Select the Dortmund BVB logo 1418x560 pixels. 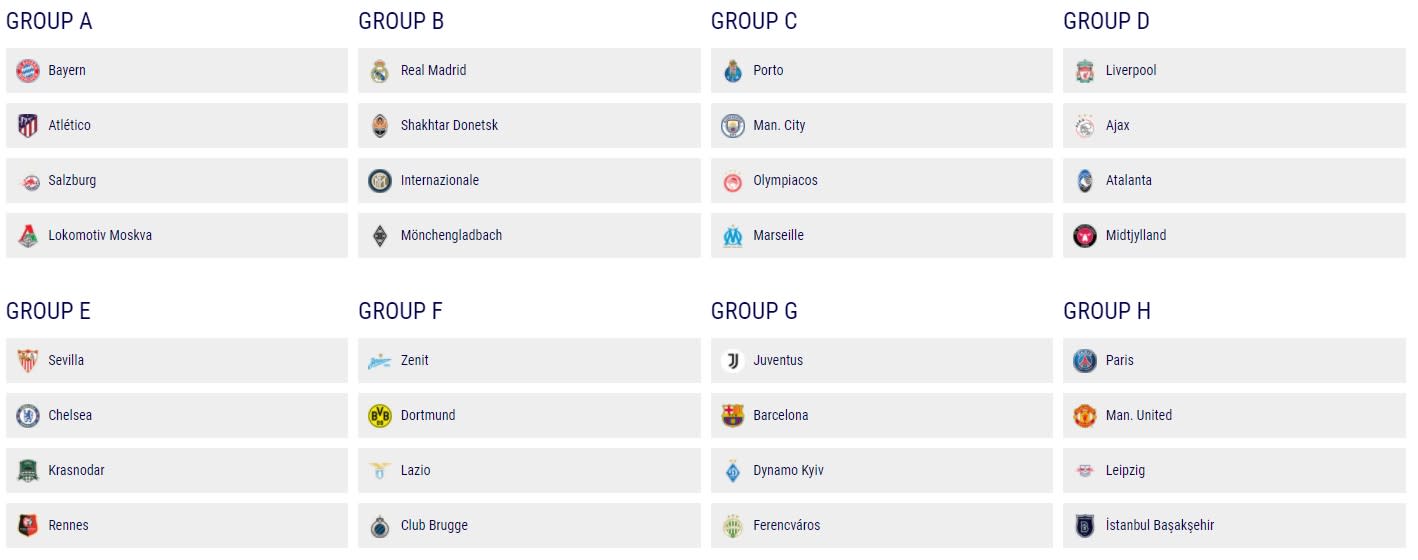coord(380,416)
